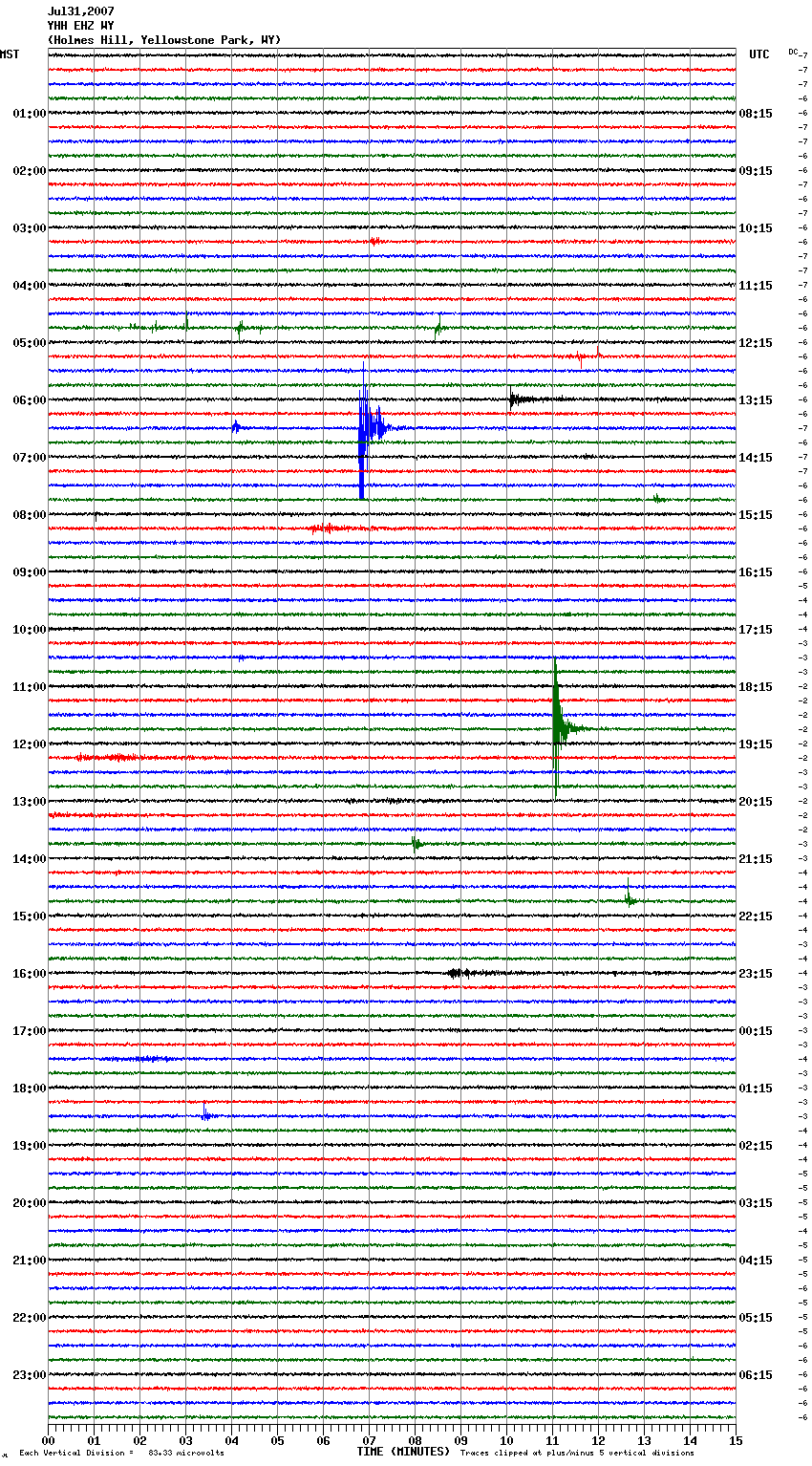812x1466 pixels.
Task: Click the date text Jul31,2007
Action: (80, 11)
